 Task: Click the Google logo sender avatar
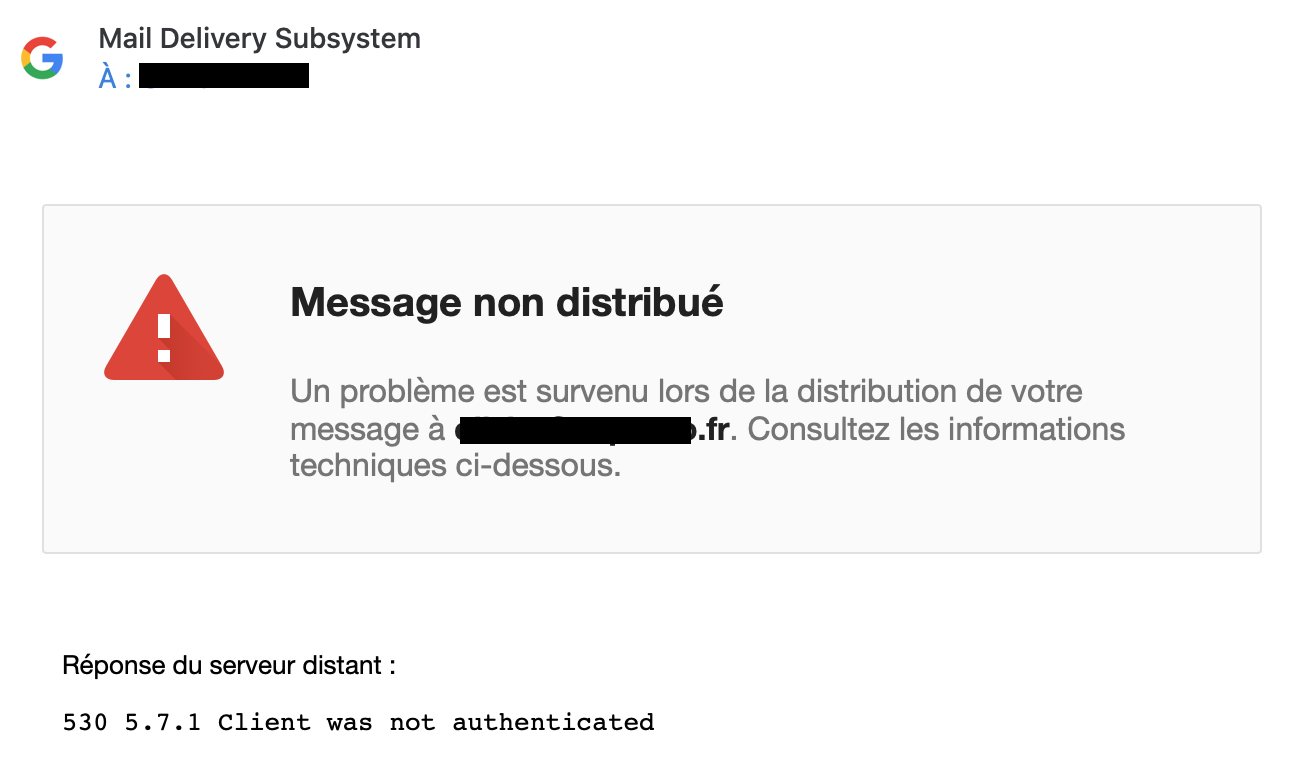[x=42, y=58]
